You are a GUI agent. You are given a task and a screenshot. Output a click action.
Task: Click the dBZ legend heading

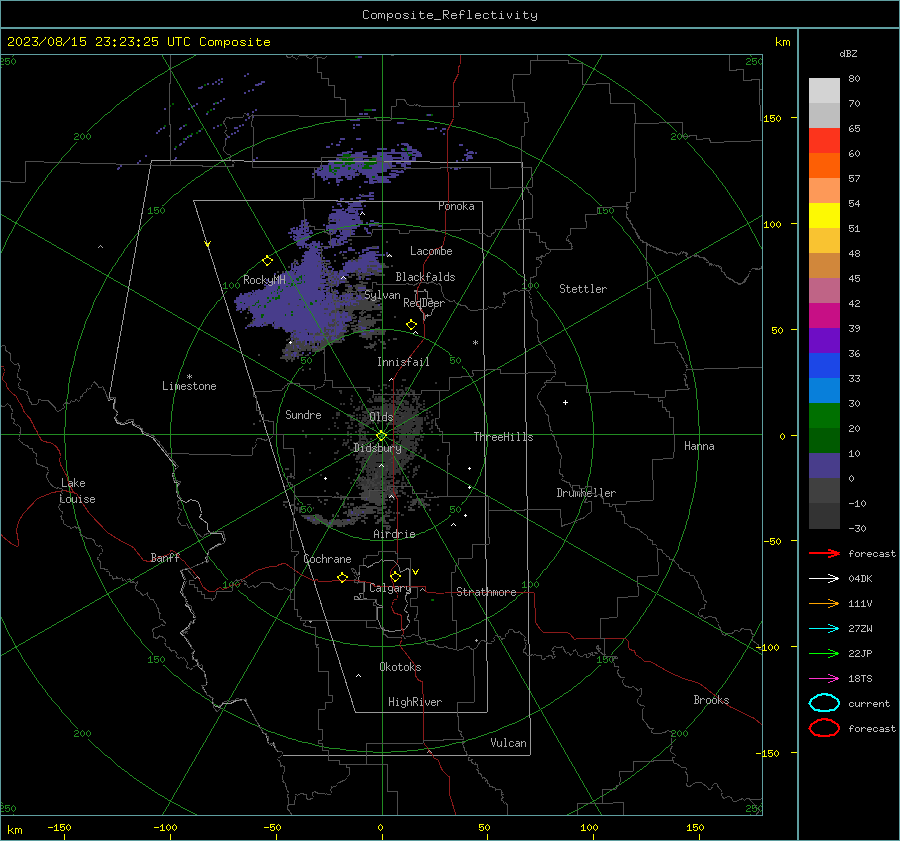pos(848,53)
